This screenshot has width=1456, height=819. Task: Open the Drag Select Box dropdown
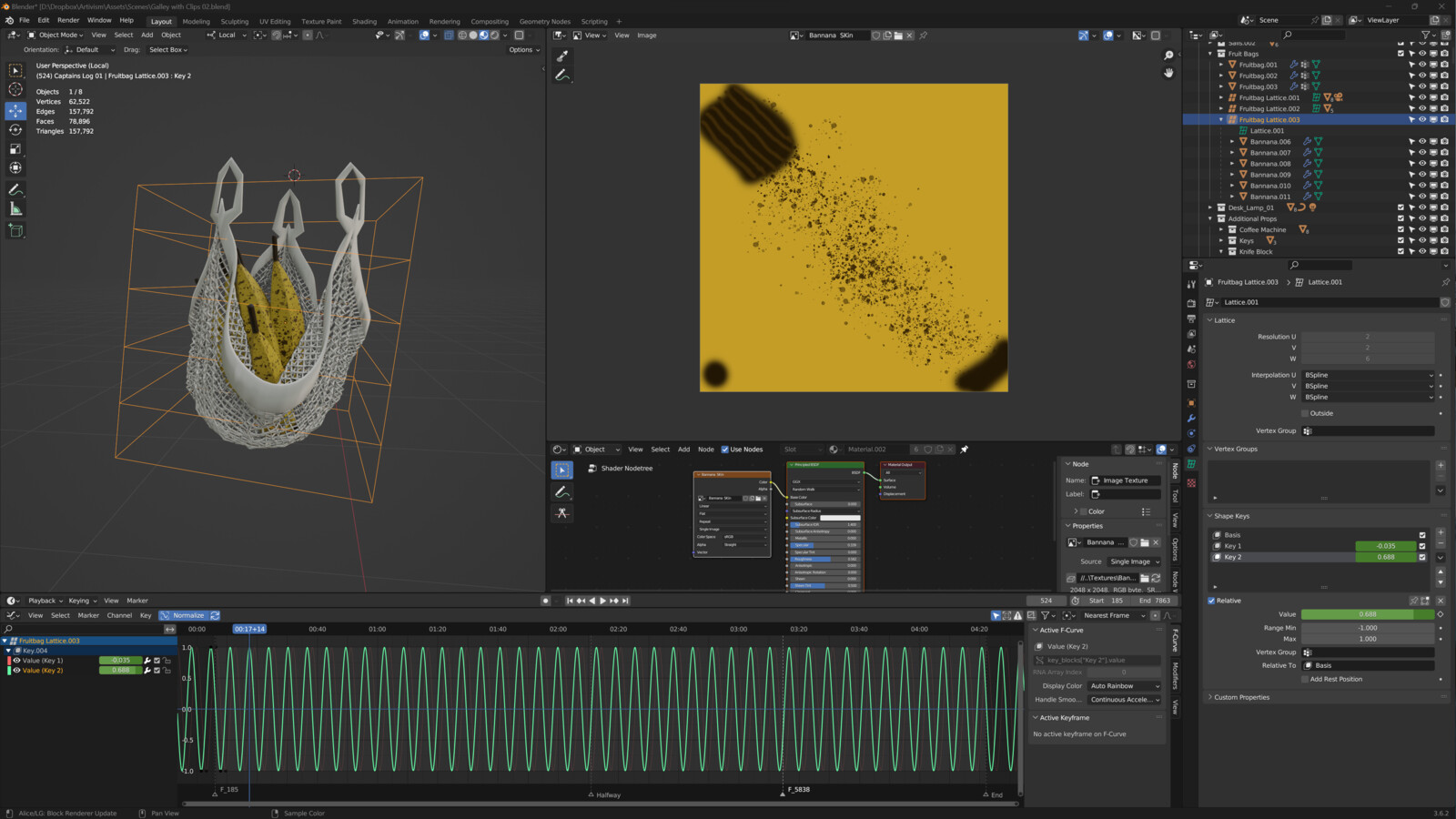[168, 50]
